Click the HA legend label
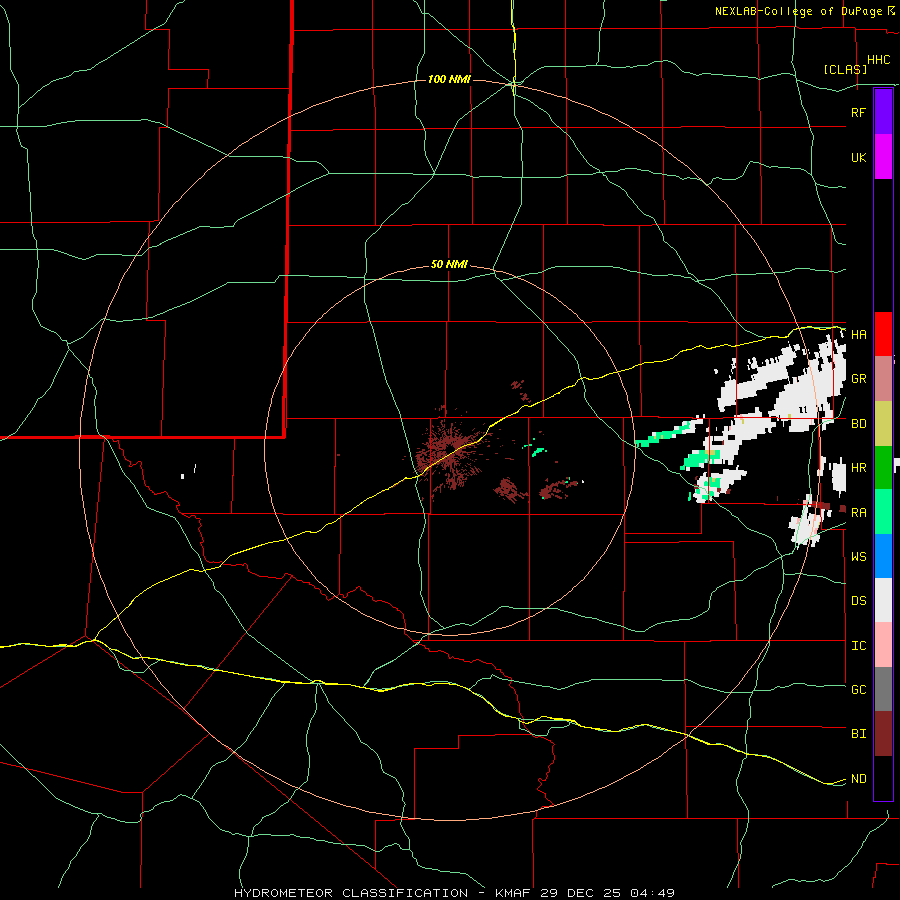Image resolution: width=900 pixels, height=900 pixels. (x=858, y=334)
